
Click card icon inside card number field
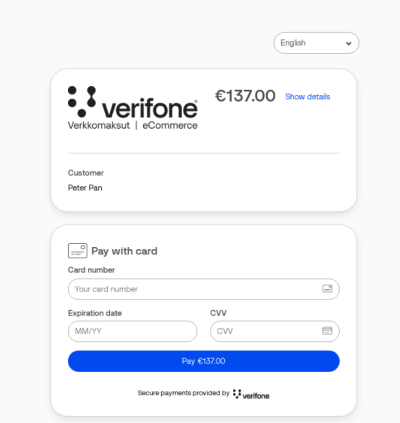click(x=327, y=289)
